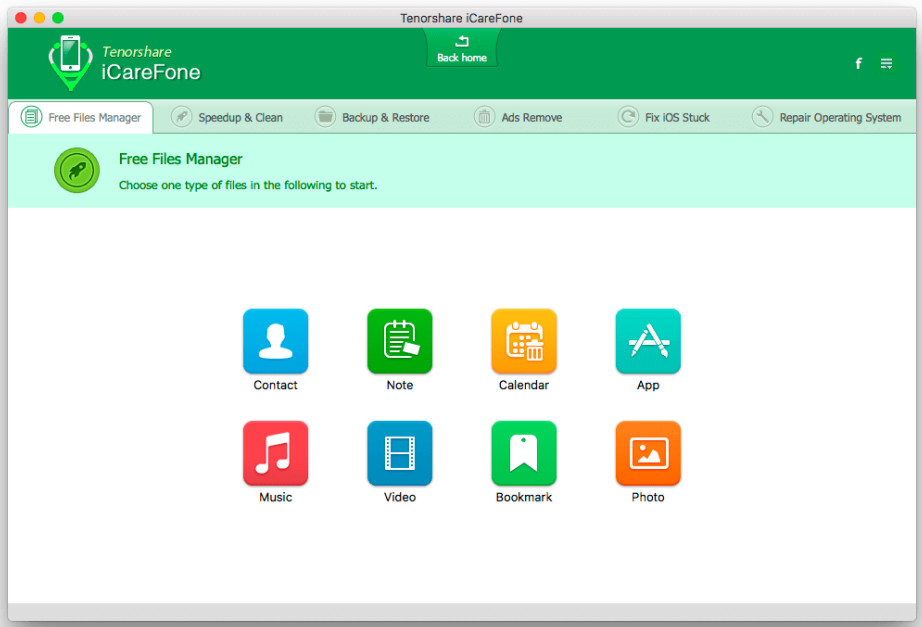Go to the Ads Remove tab

click(x=519, y=117)
